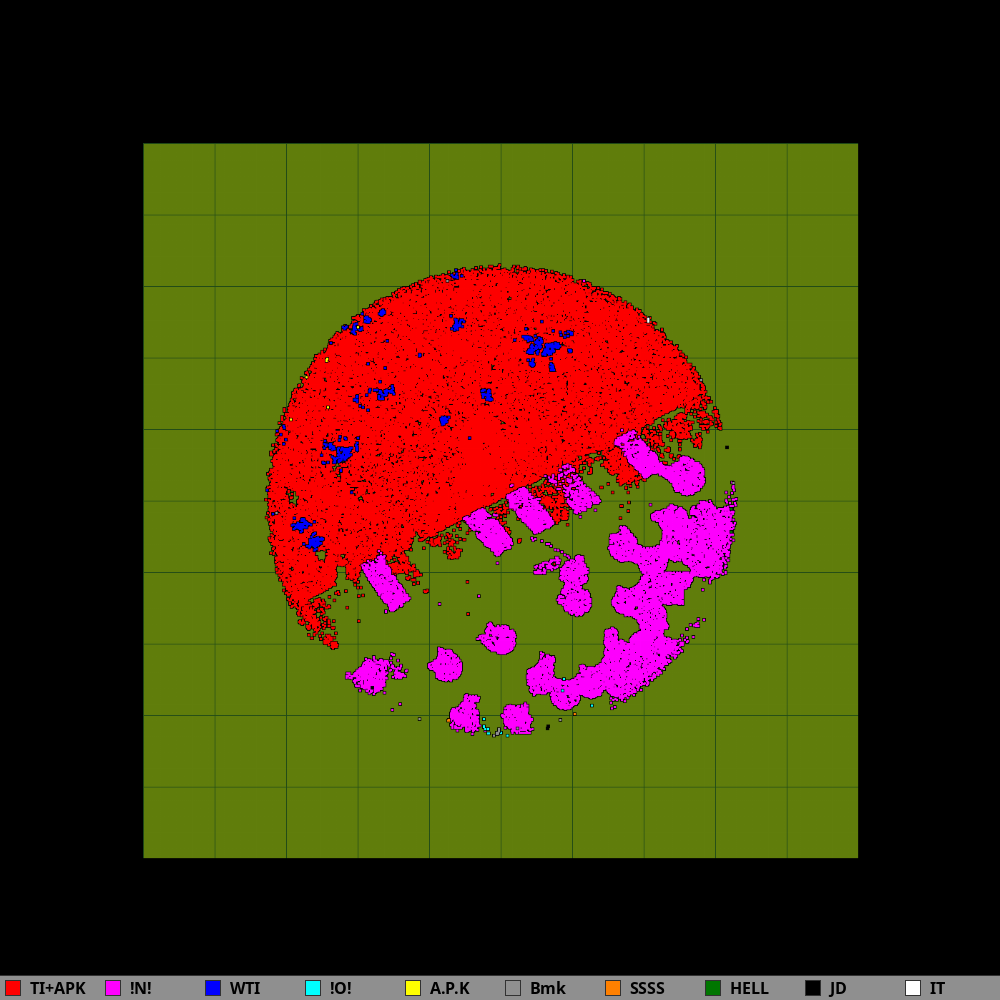The image size is (1000, 1000).
Task: Click the orange SSSS legend swatch
Action: (613, 988)
